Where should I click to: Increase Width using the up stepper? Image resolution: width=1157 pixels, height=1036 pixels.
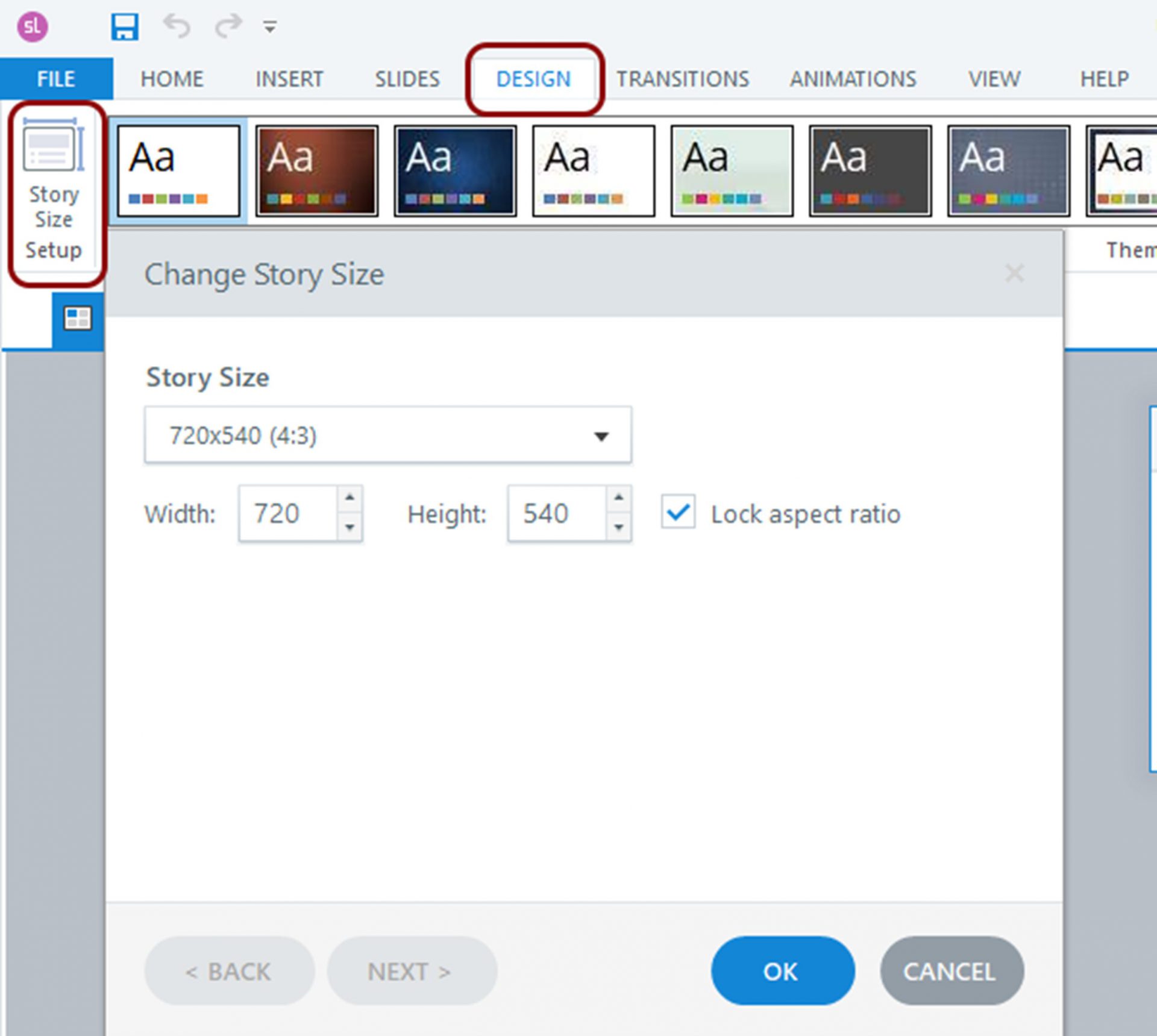[350, 498]
